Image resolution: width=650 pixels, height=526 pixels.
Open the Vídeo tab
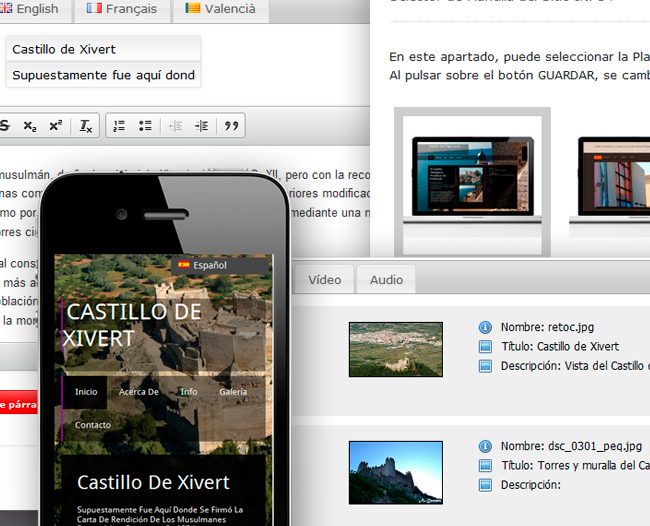tap(325, 280)
